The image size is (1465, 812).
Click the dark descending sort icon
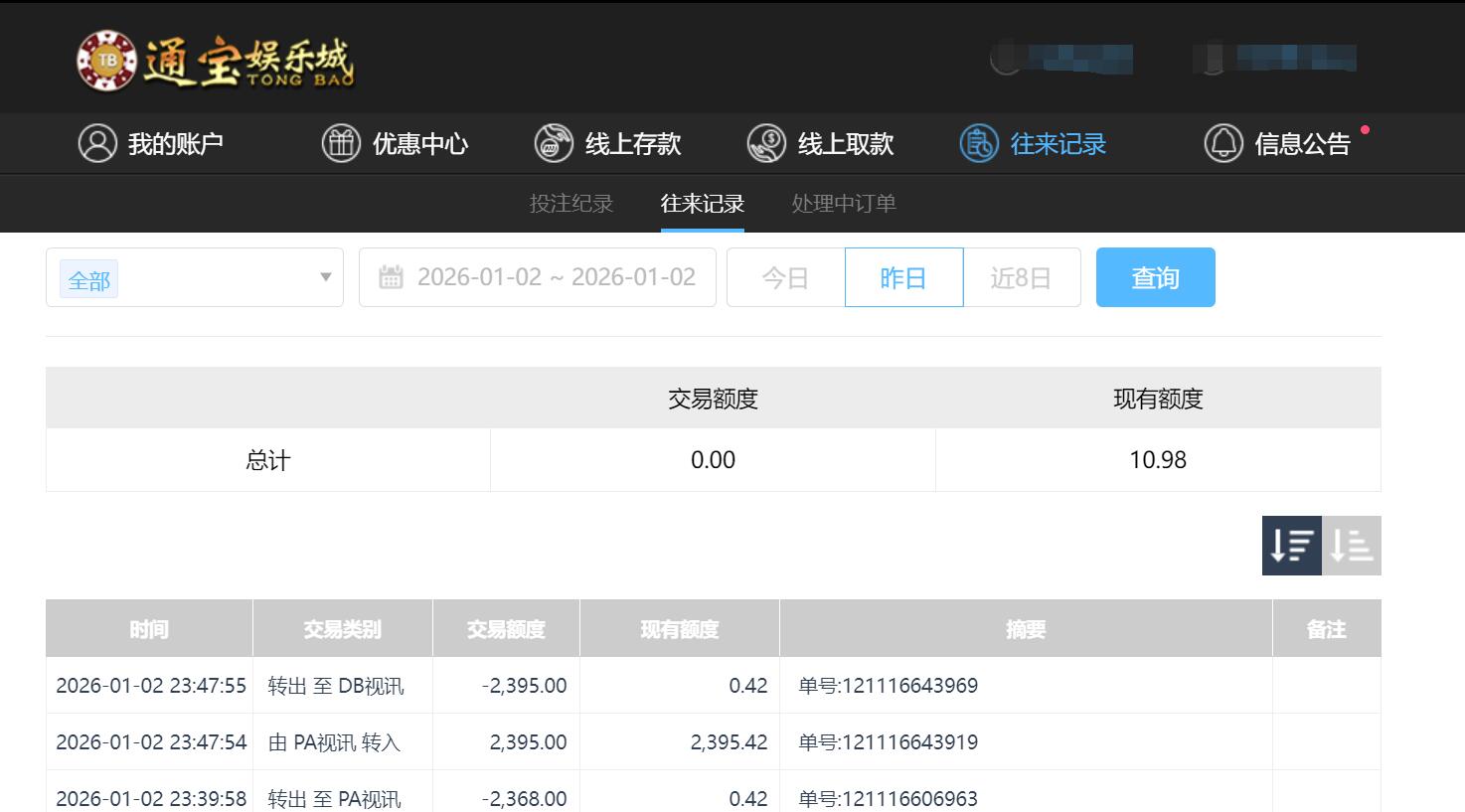click(1291, 545)
